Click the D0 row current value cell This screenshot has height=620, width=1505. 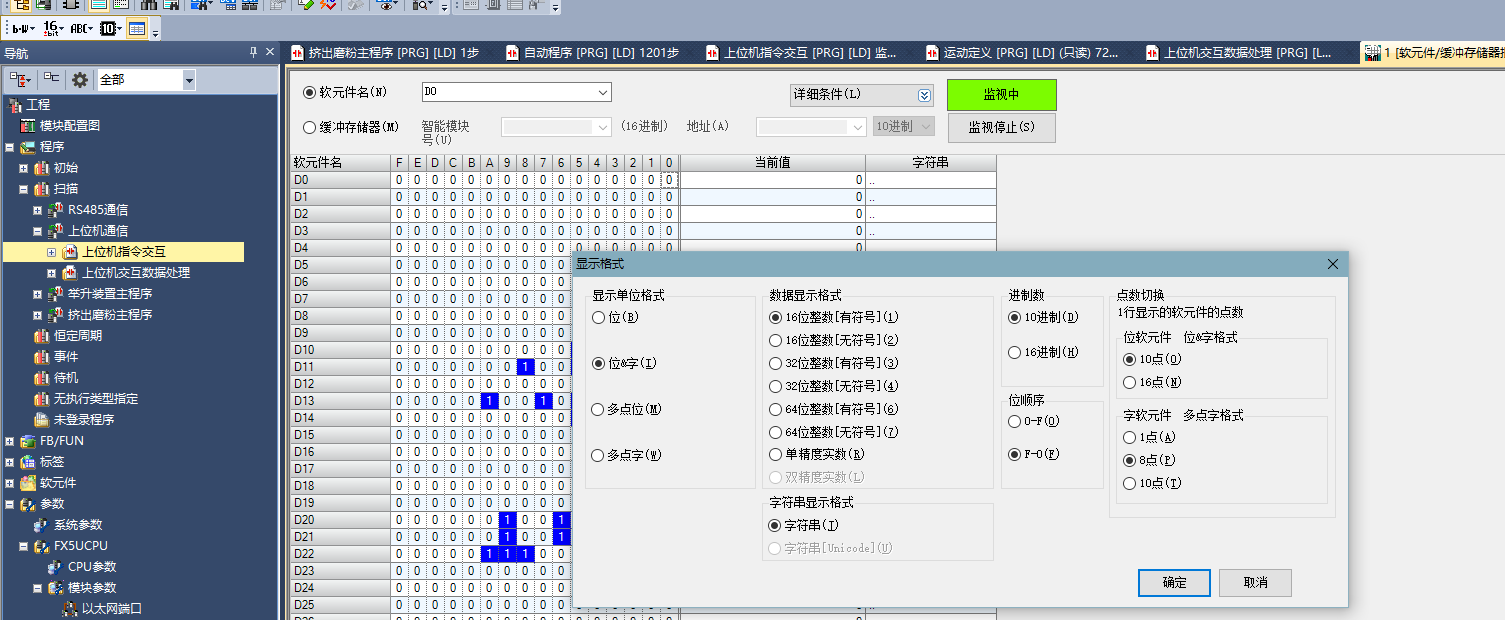(772, 180)
